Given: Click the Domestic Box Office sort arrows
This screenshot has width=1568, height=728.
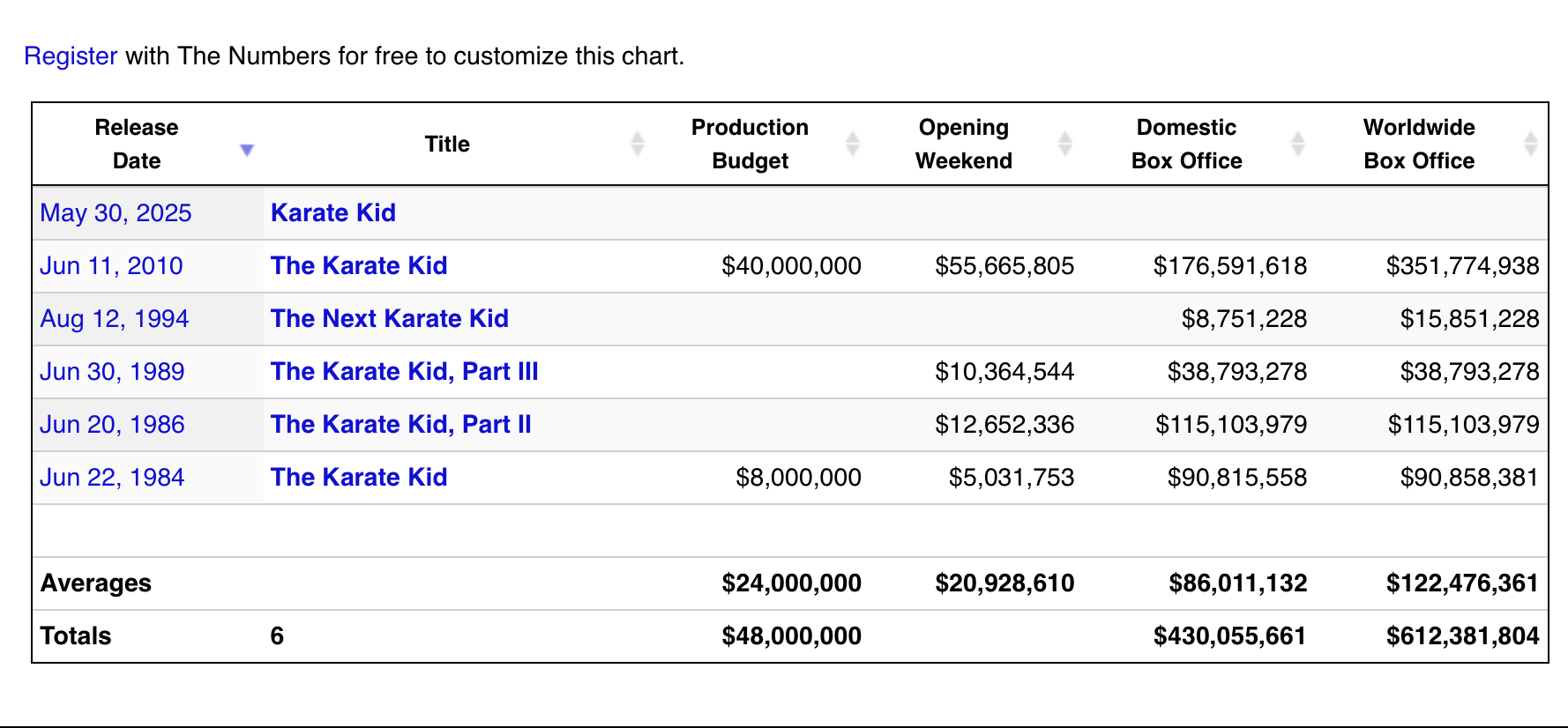Looking at the screenshot, I should pos(1298,144).
